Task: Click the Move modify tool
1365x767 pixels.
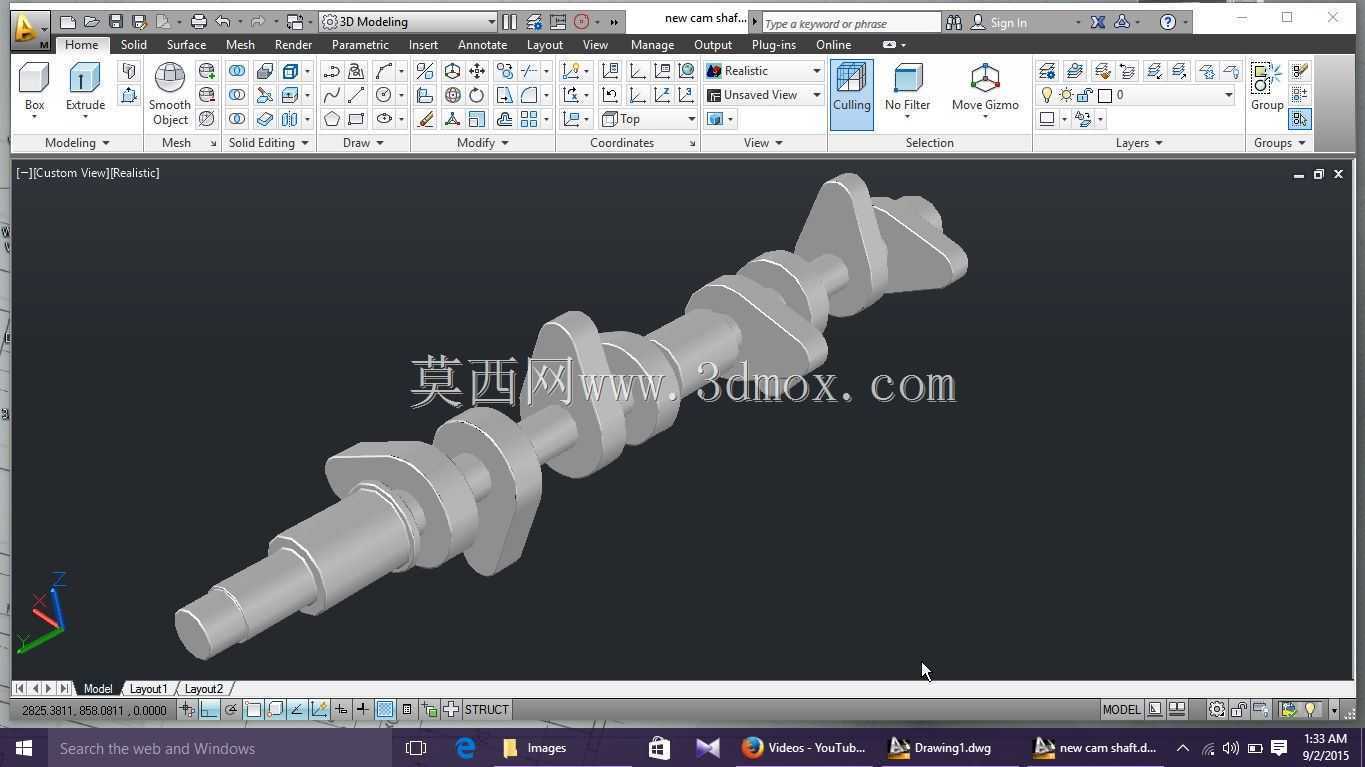Action: pyautogui.click(x=477, y=71)
